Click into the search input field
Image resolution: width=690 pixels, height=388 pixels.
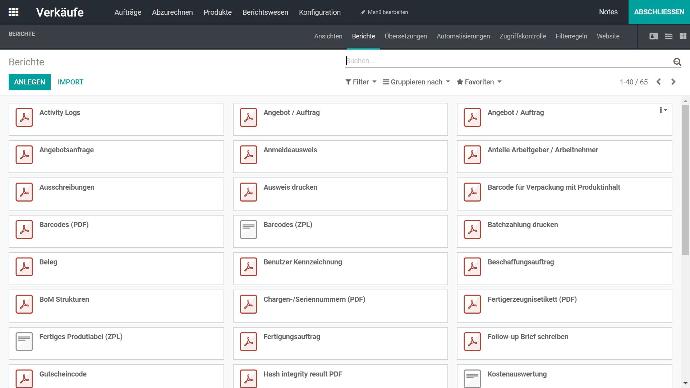coord(508,61)
